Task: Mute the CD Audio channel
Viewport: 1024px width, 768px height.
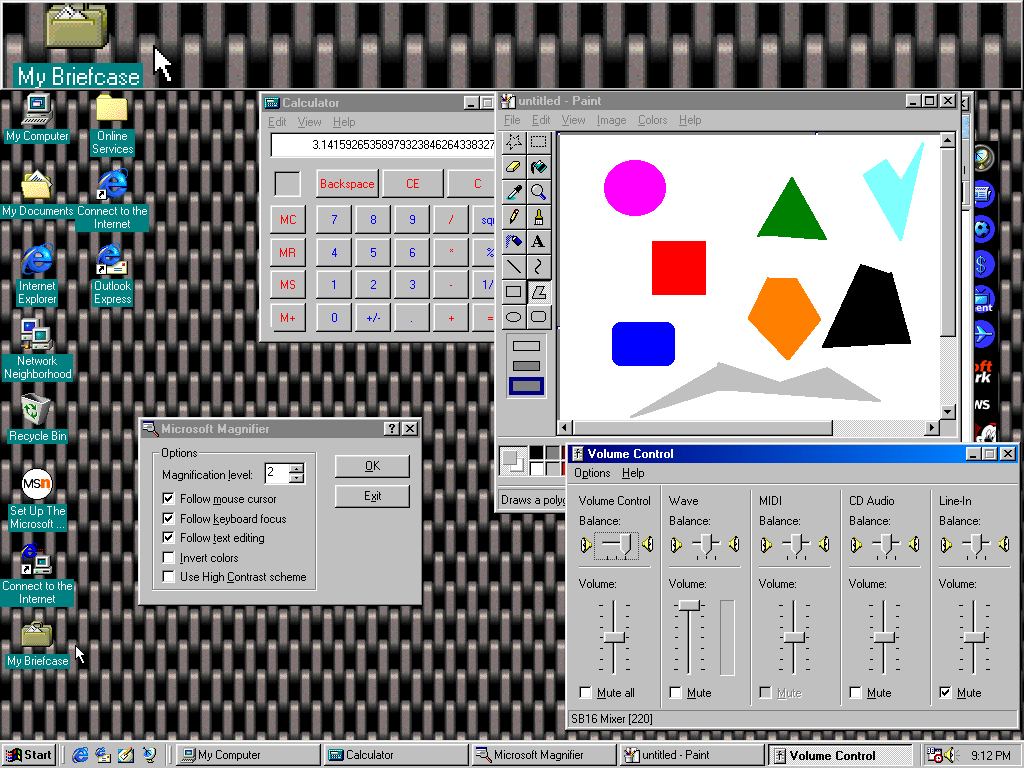Action: [x=856, y=692]
